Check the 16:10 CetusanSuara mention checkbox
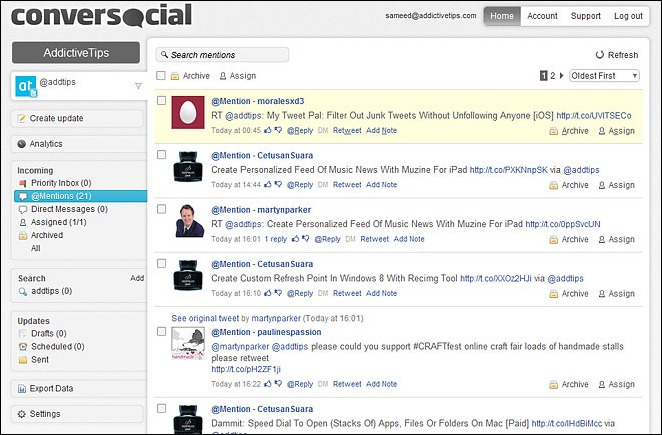 click(162, 263)
